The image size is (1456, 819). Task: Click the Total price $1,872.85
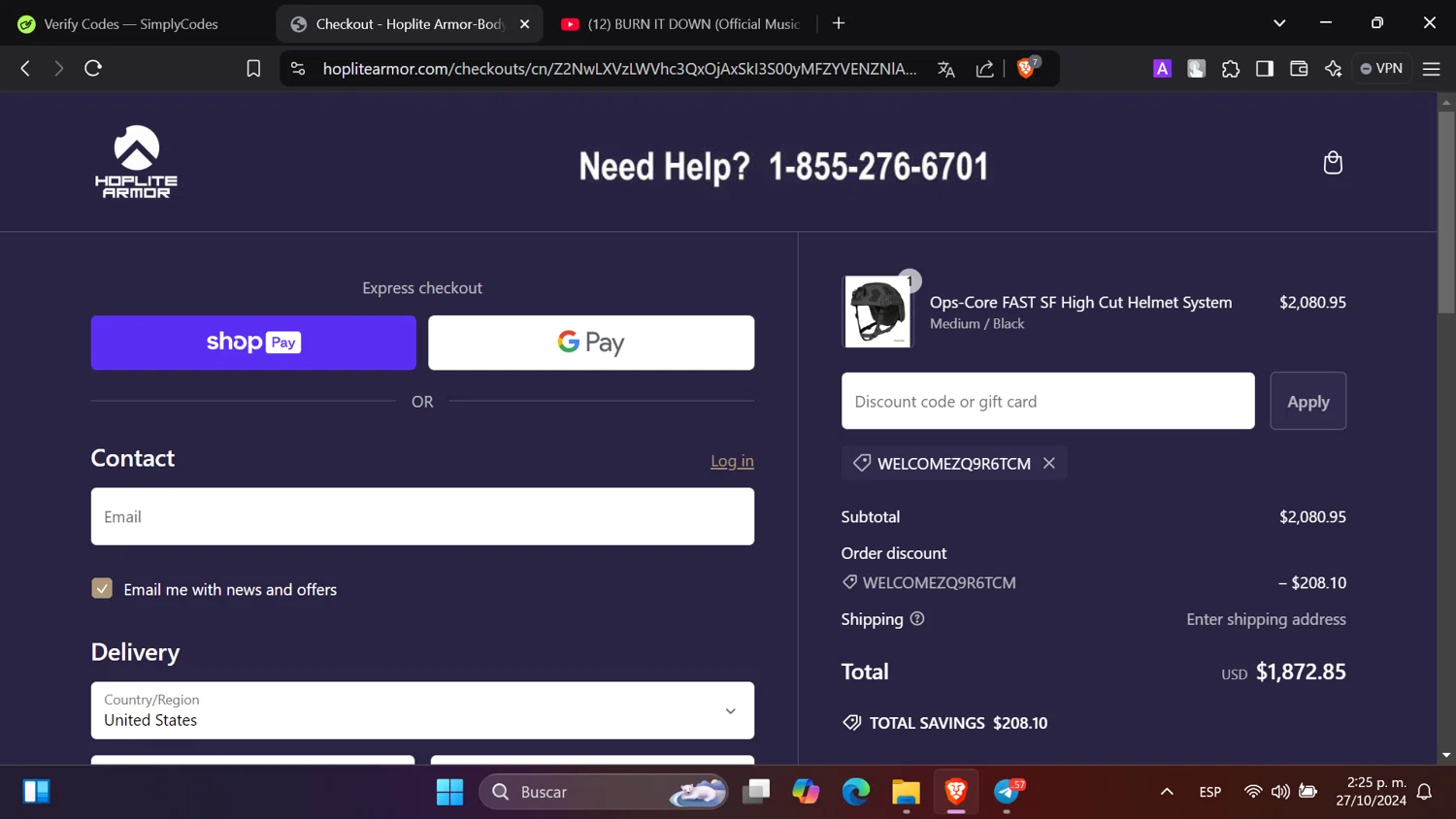(1301, 672)
